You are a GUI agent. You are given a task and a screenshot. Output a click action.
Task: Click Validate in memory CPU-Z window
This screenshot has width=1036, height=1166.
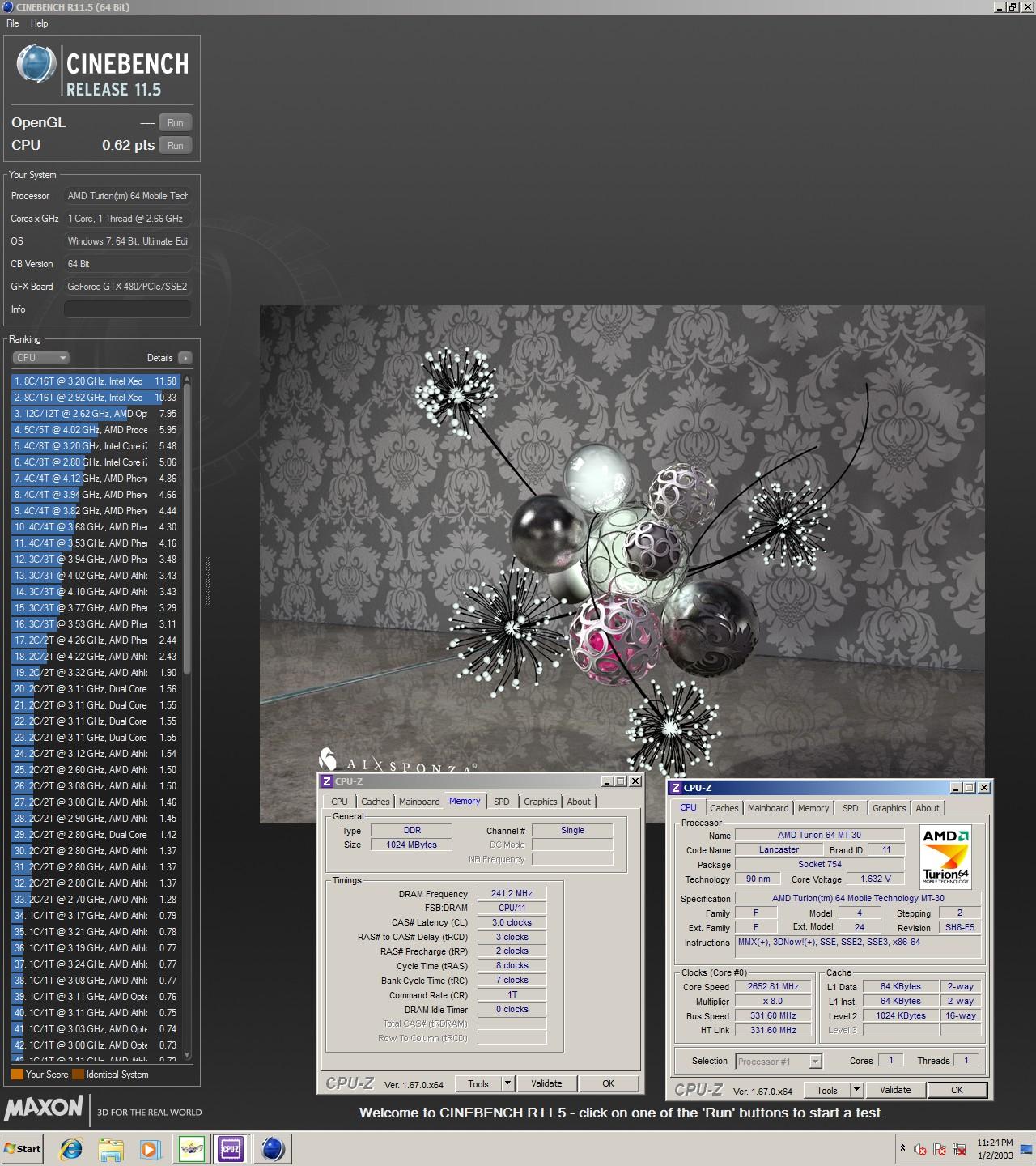pyautogui.click(x=546, y=1084)
